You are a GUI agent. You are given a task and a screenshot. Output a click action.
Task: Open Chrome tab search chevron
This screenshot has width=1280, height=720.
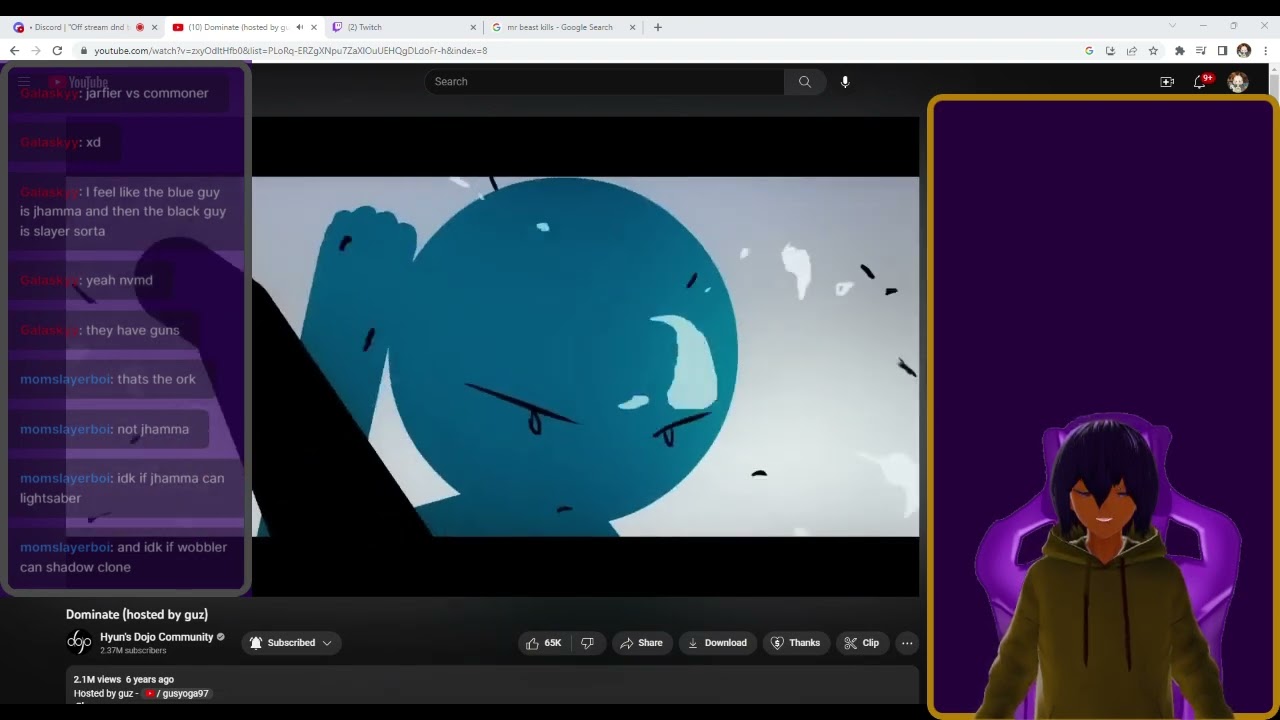[x=1172, y=26]
